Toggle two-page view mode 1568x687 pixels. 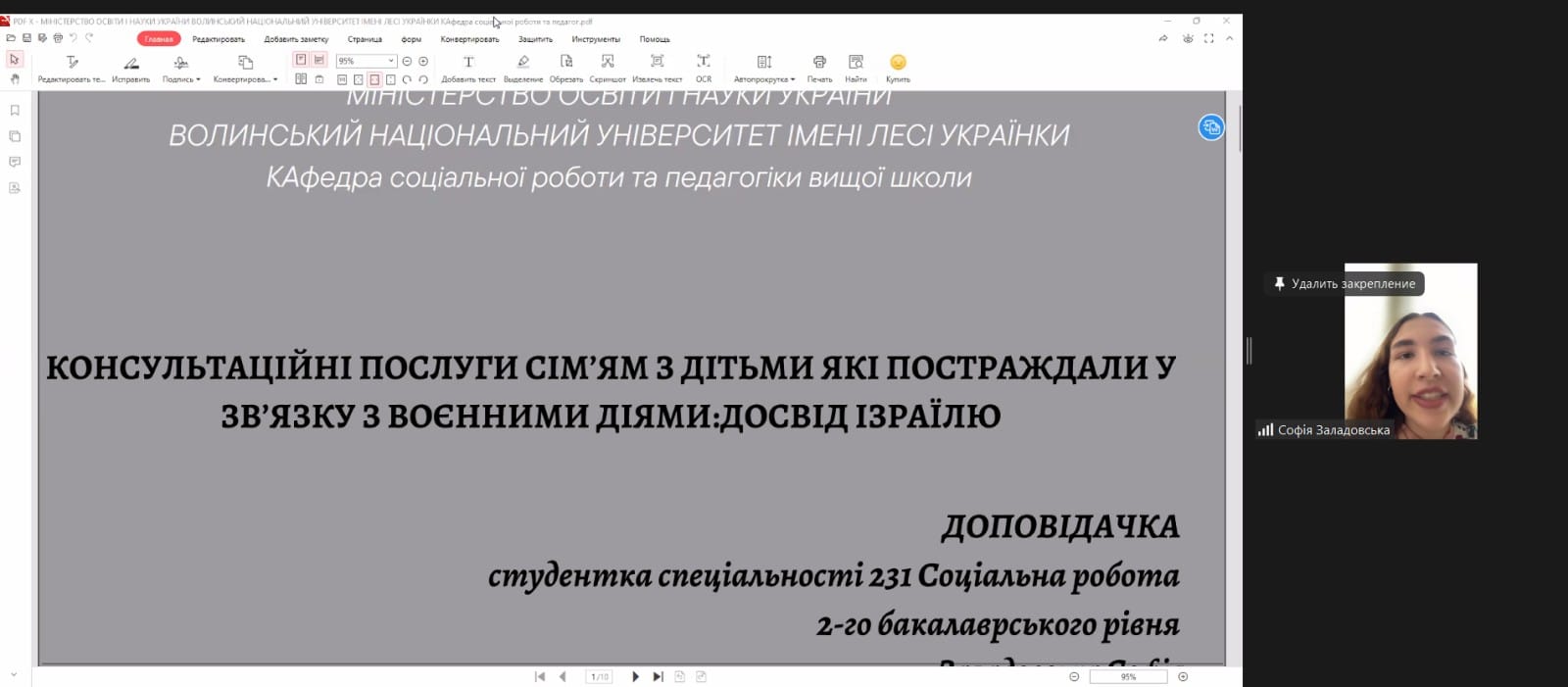301,79
